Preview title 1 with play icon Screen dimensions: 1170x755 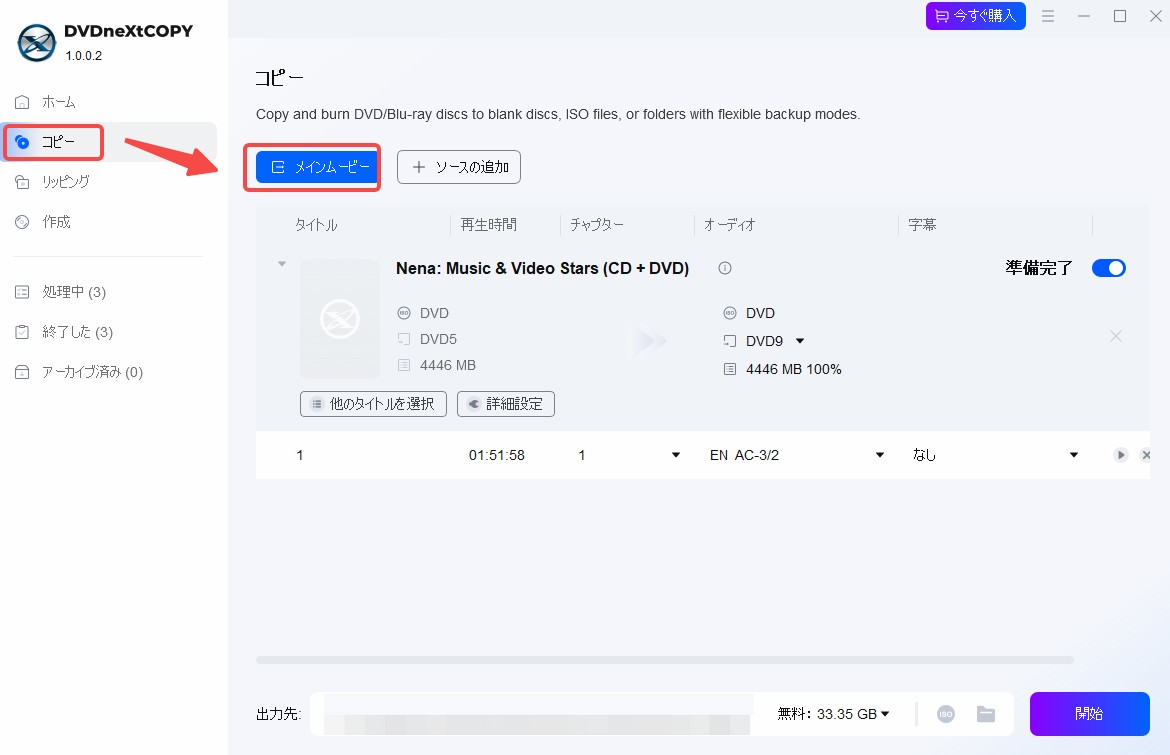(1120, 455)
